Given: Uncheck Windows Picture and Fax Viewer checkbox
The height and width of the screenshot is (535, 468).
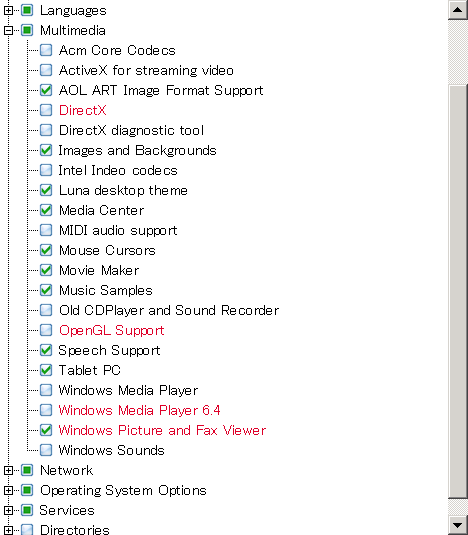Looking at the screenshot, I should point(46,430).
